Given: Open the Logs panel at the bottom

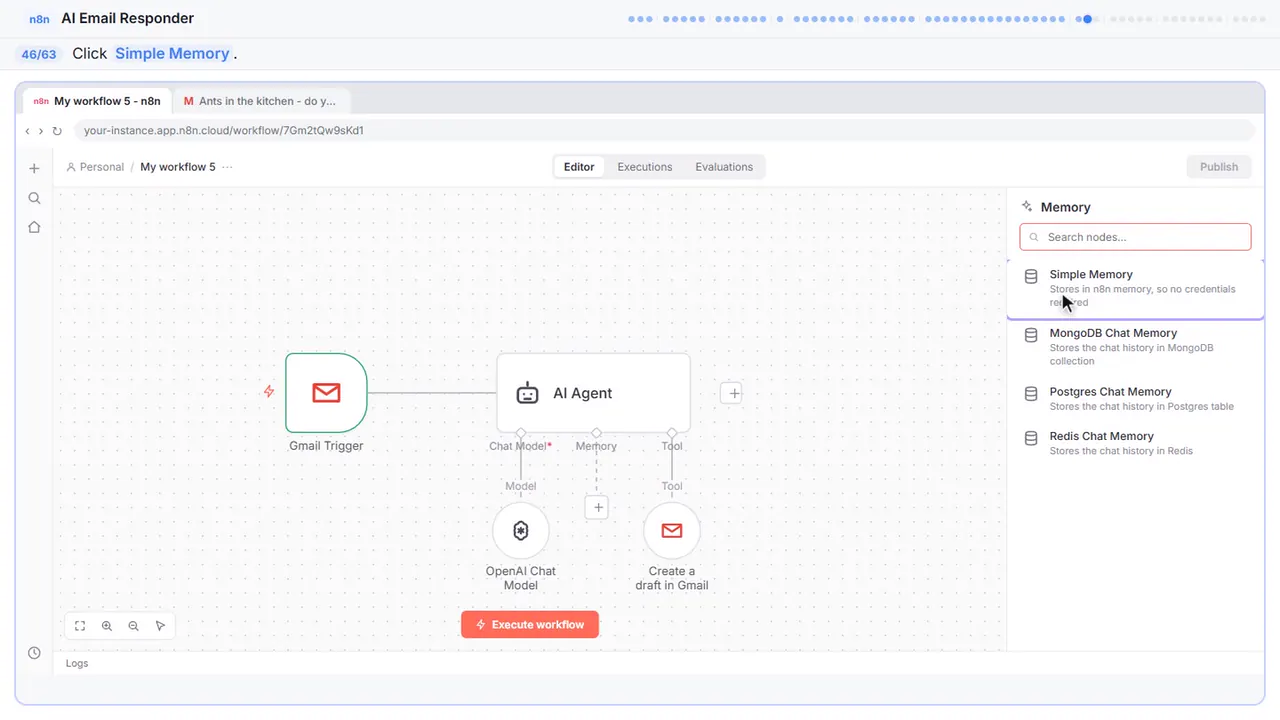Looking at the screenshot, I should [x=77, y=663].
